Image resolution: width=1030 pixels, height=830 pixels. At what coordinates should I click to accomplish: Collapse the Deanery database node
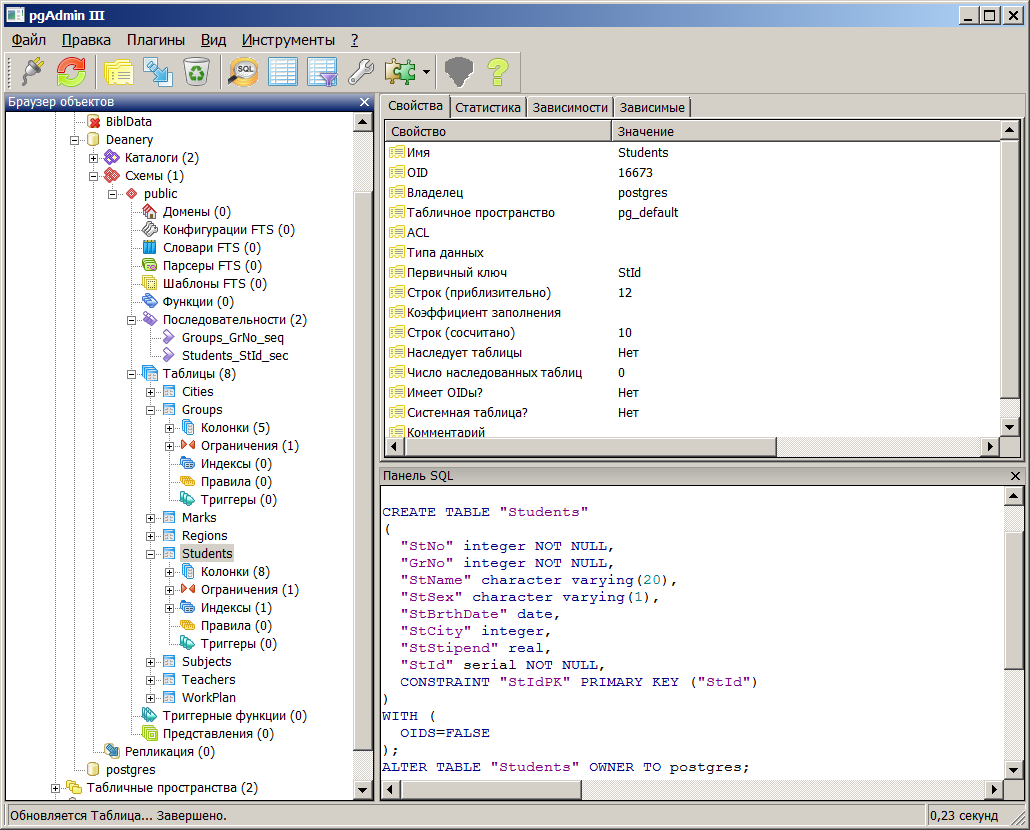pos(74,140)
